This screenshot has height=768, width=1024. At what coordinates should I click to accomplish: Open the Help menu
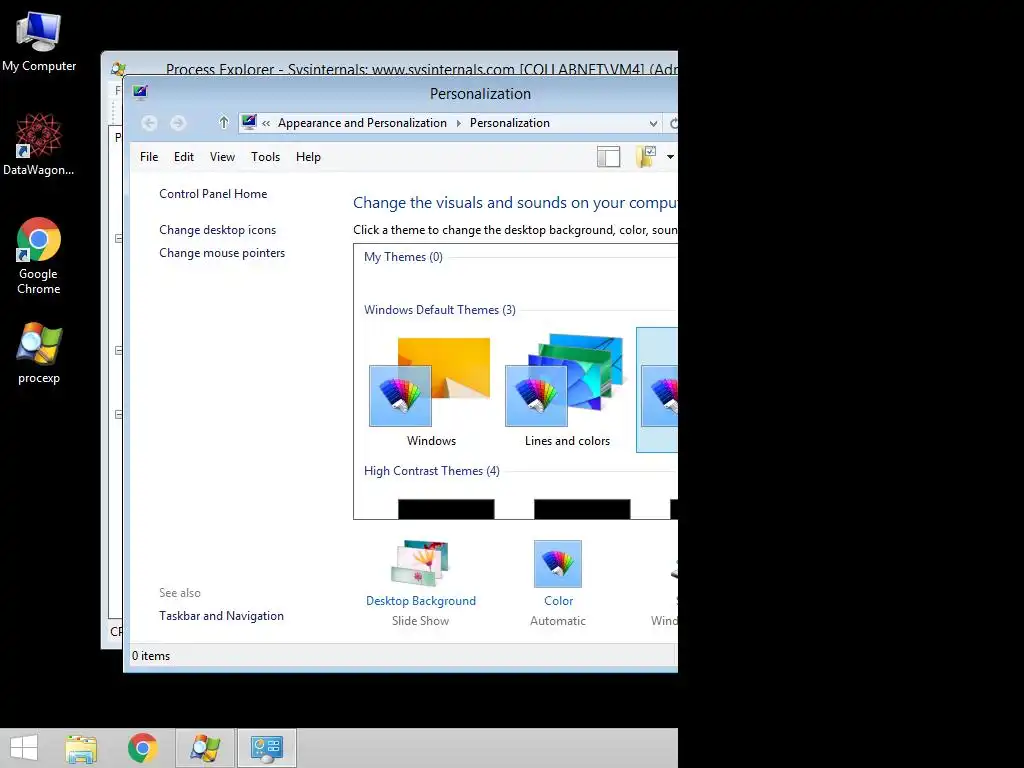(308, 157)
